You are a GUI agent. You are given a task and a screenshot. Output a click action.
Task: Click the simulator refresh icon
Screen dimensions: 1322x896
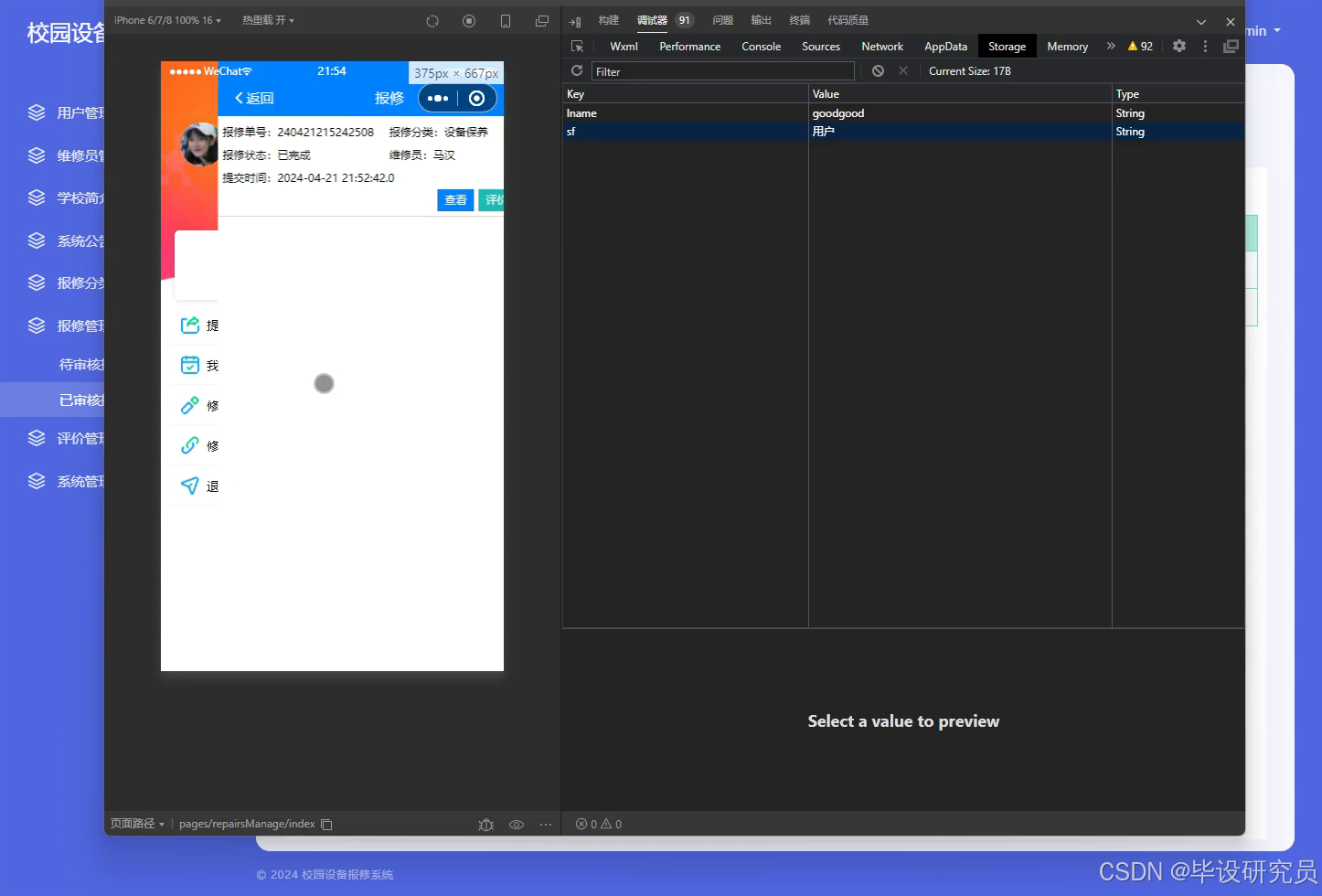click(x=432, y=21)
